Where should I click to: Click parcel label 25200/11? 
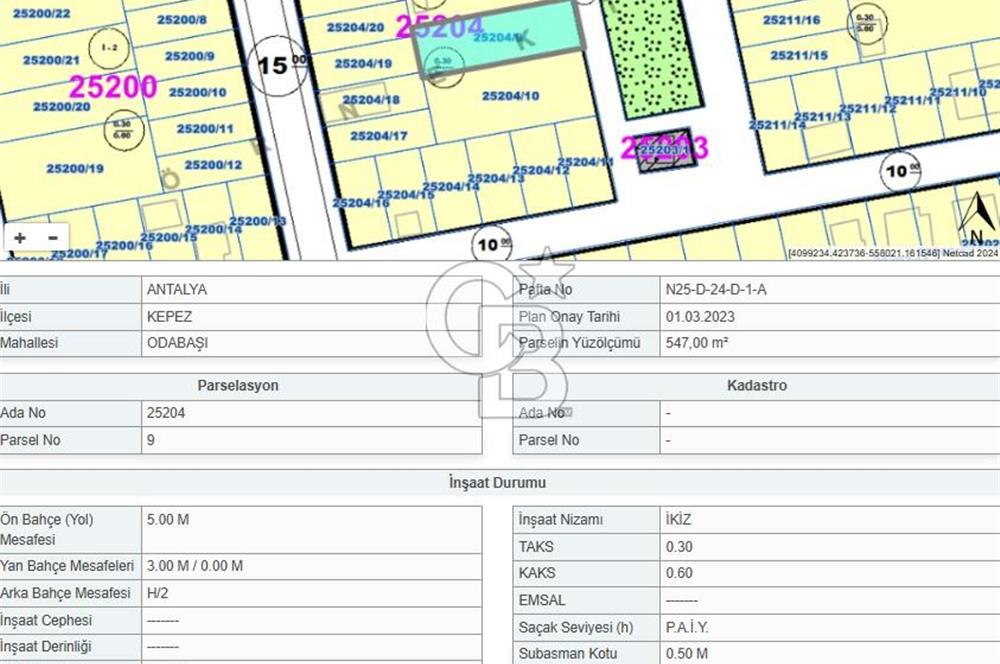click(x=205, y=129)
